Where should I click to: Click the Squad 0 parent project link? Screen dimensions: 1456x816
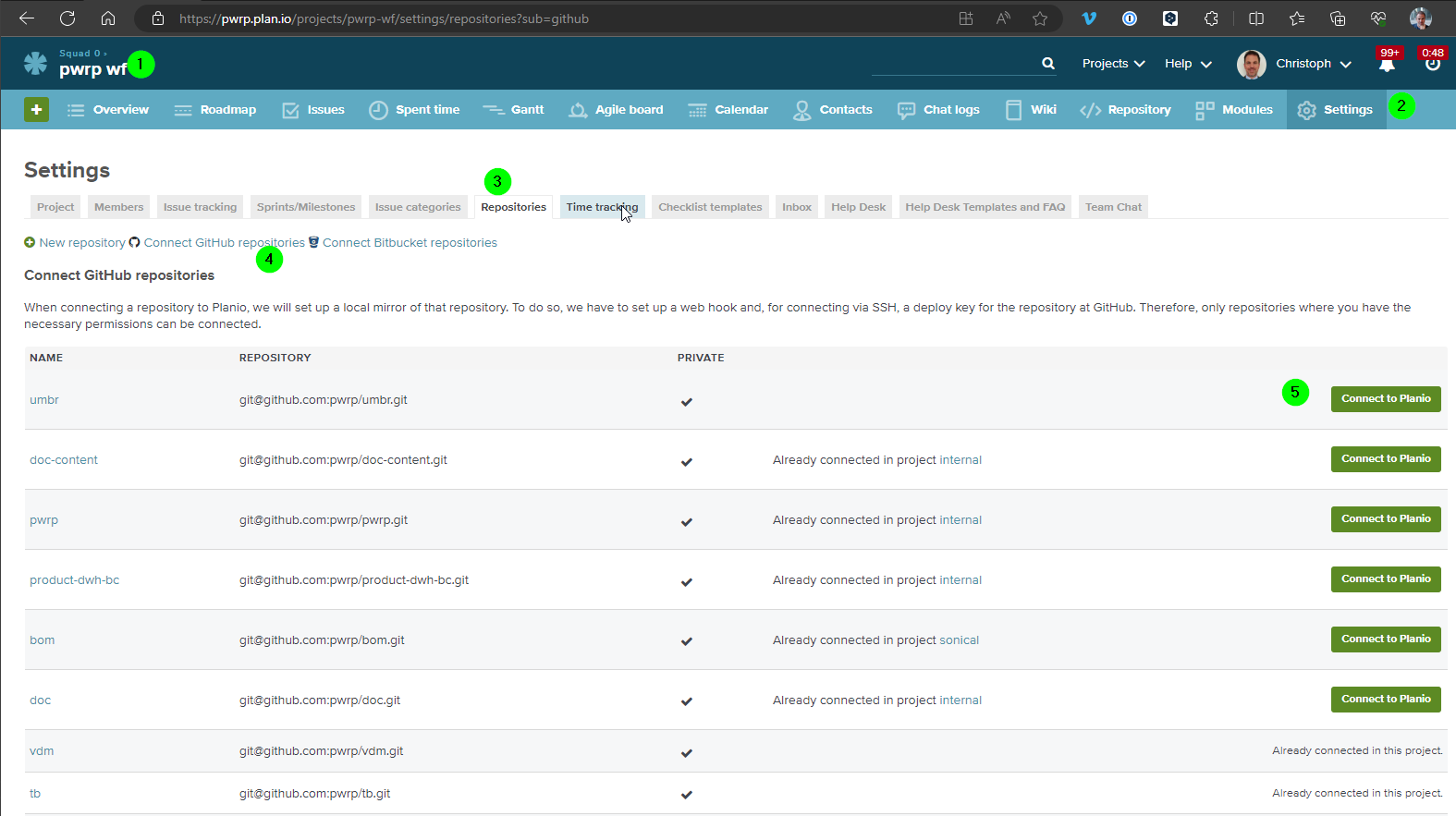80,54
